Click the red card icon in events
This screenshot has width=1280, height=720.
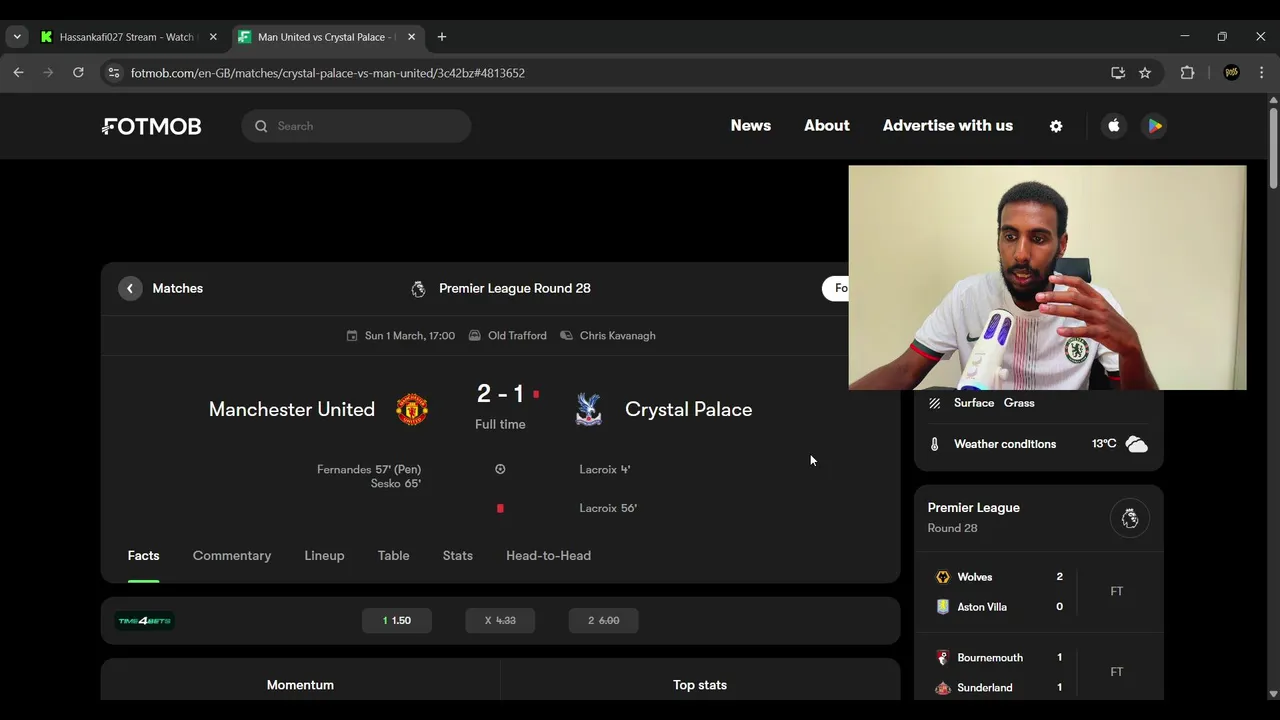point(500,508)
